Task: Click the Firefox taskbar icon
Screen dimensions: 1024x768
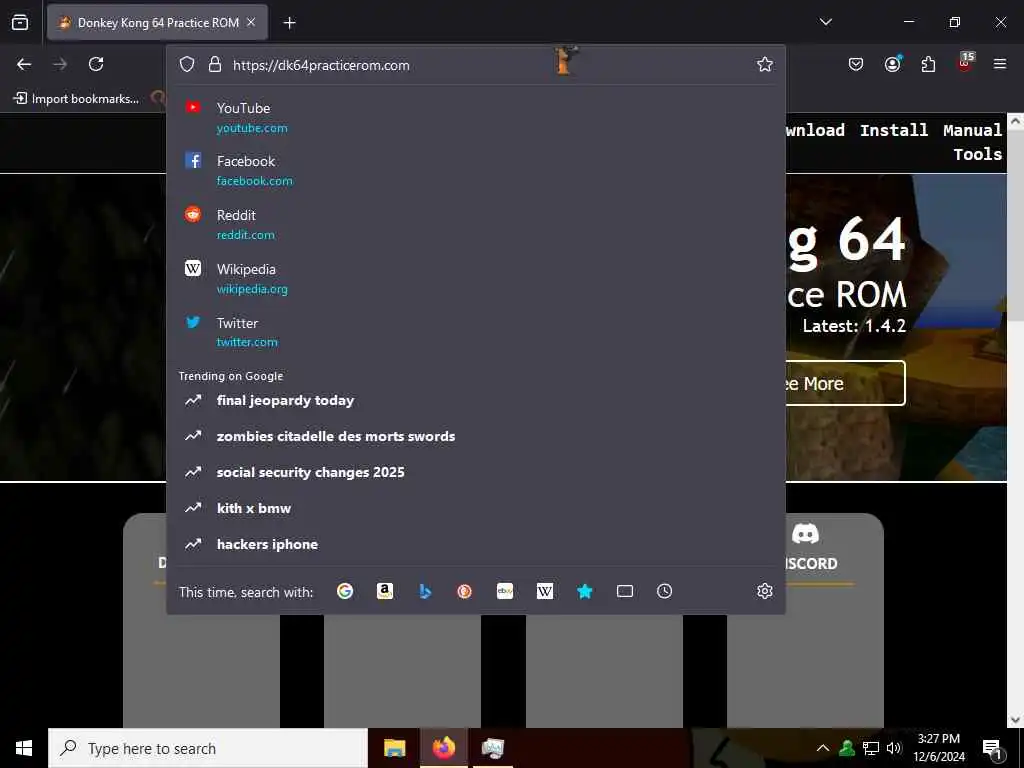Action: pos(443,748)
